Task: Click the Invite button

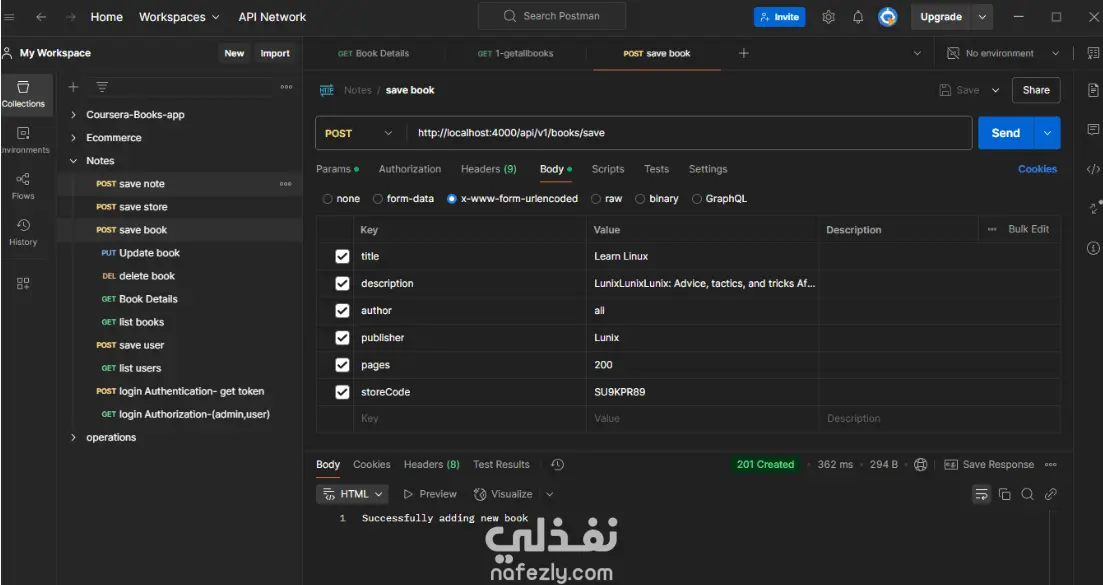Action: (779, 17)
